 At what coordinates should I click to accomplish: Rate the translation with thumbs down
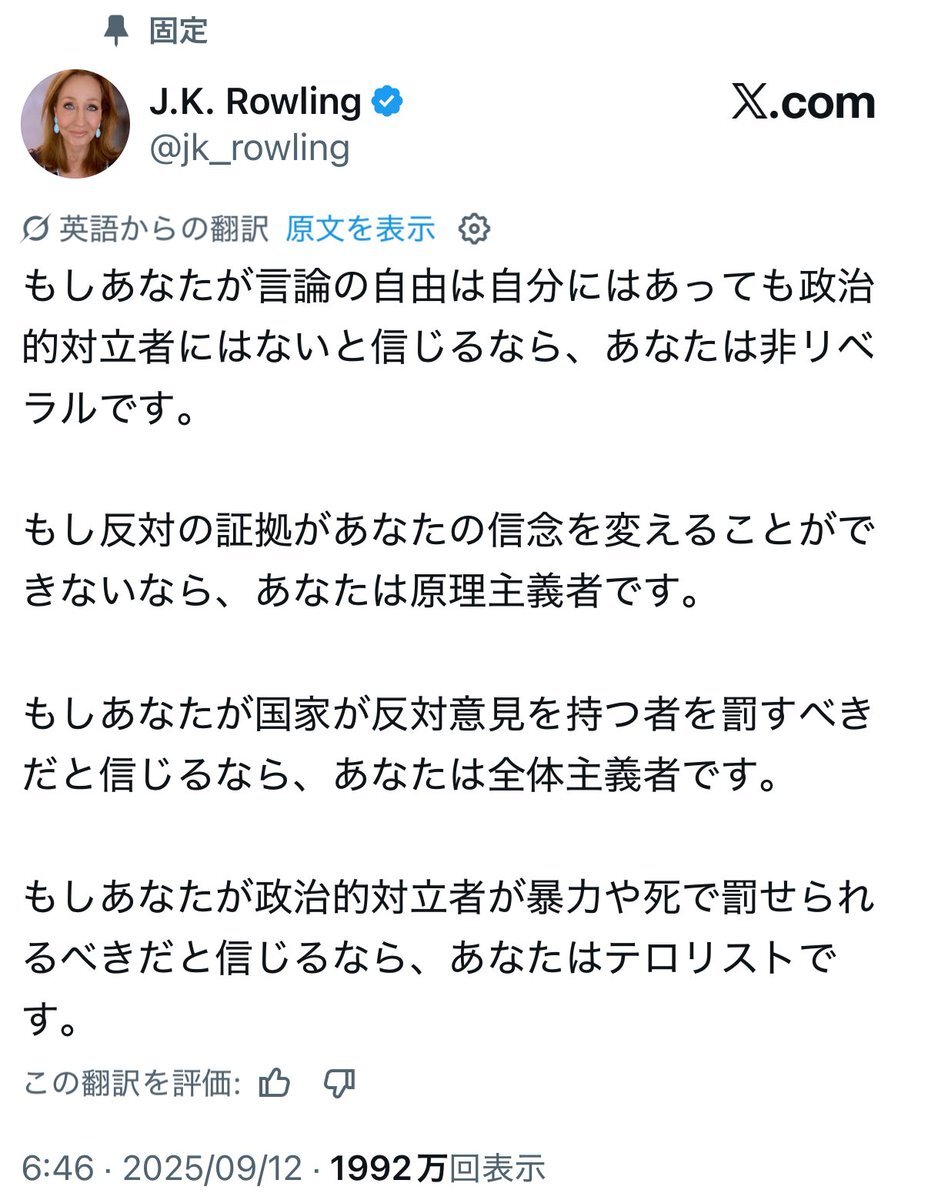point(340,1083)
